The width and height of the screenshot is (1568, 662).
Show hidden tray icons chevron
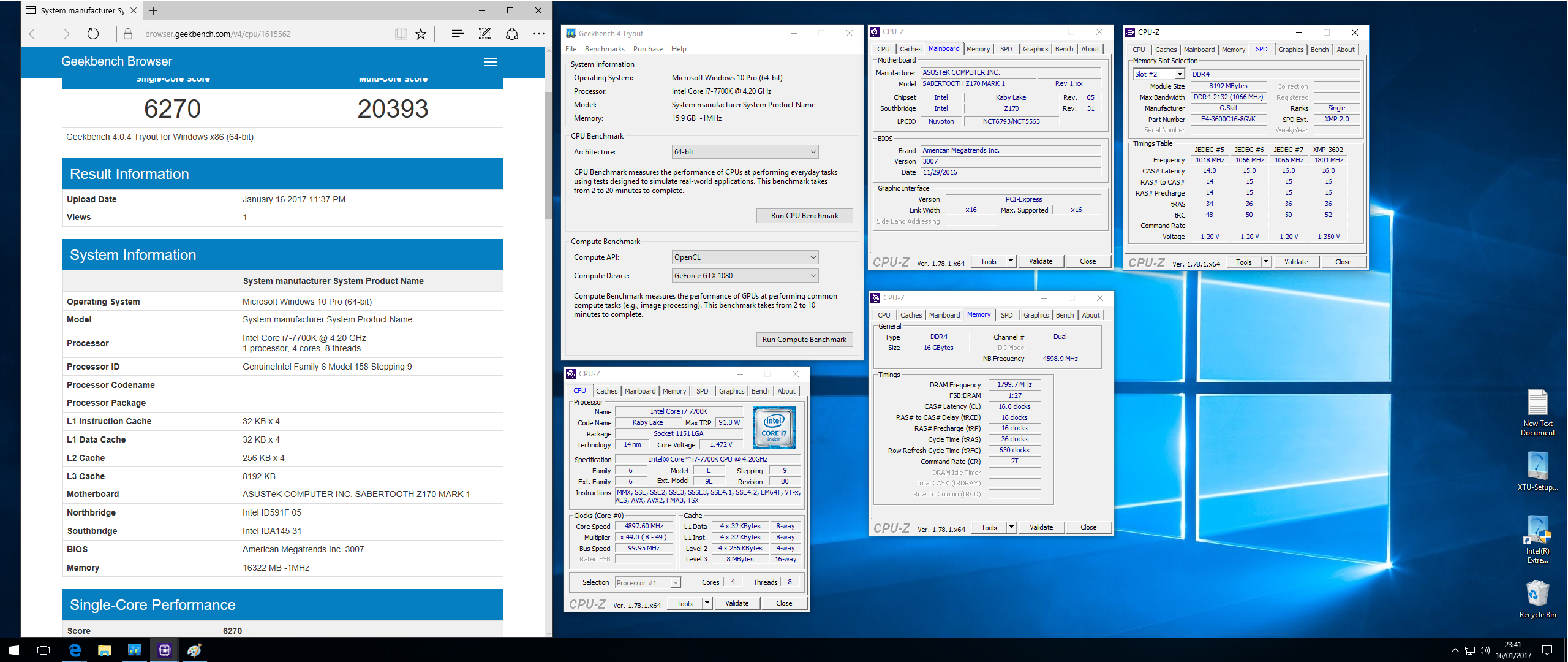(x=1455, y=650)
